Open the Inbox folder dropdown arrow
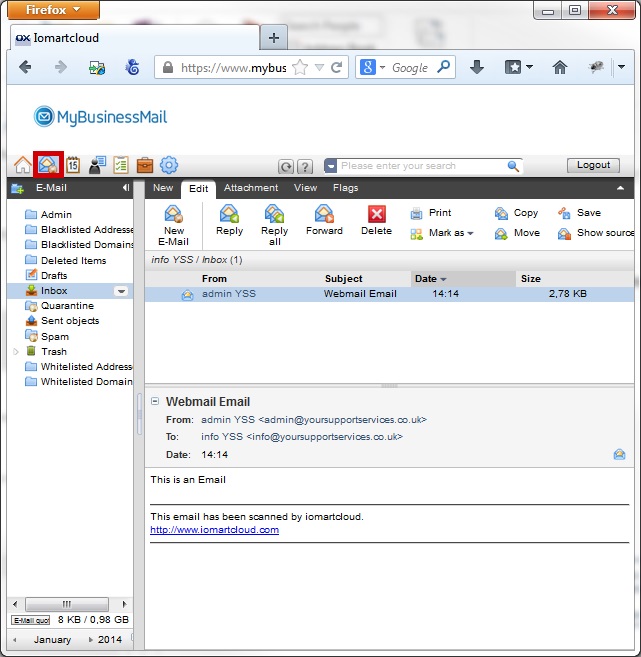The height and width of the screenshot is (657, 641). (x=121, y=291)
